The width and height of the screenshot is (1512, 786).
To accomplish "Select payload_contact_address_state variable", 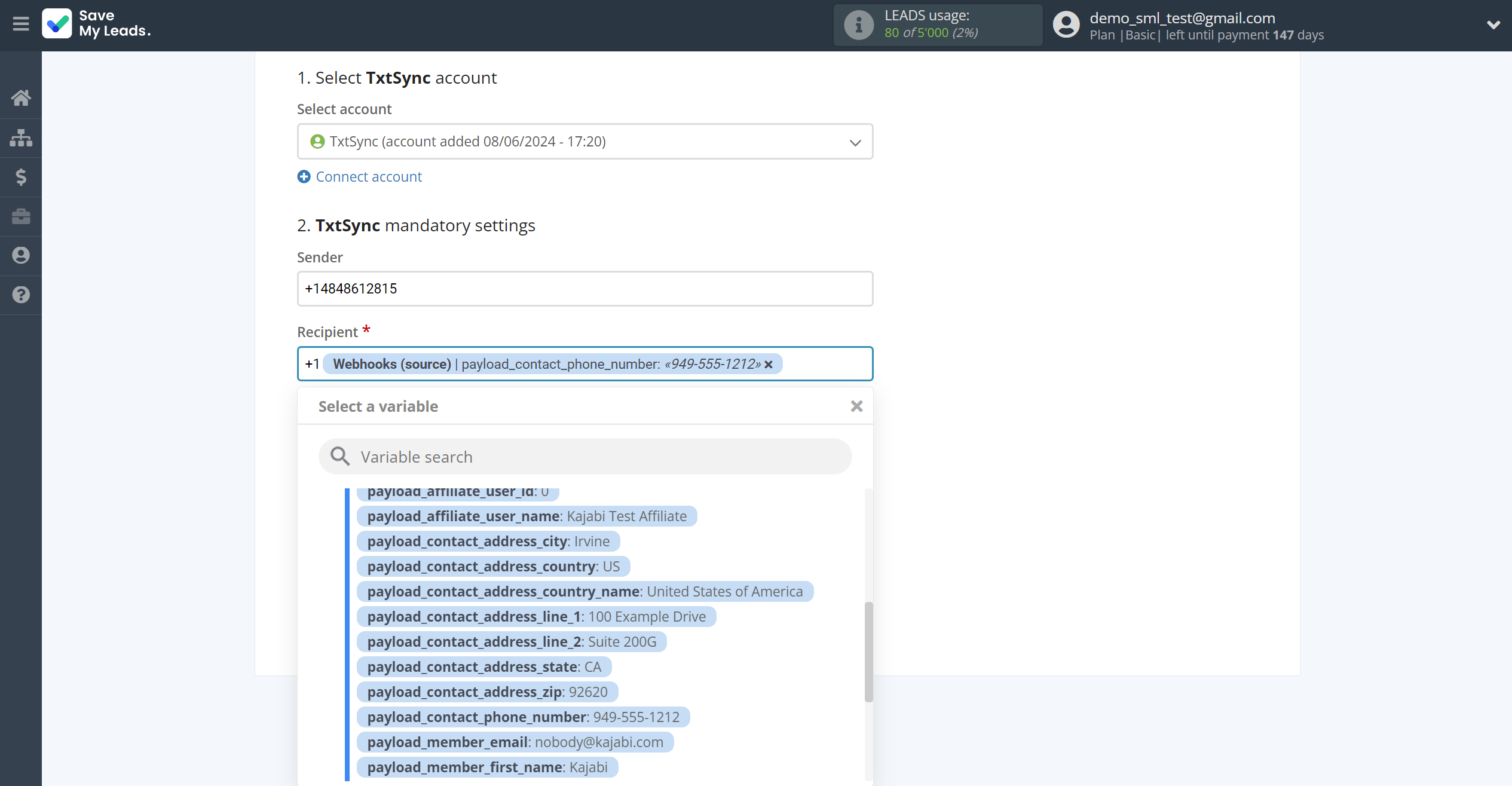I will click(484, 667).
